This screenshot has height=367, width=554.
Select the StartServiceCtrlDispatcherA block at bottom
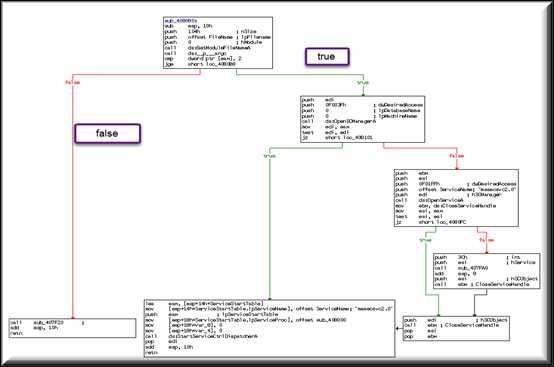tap(270, 328)
